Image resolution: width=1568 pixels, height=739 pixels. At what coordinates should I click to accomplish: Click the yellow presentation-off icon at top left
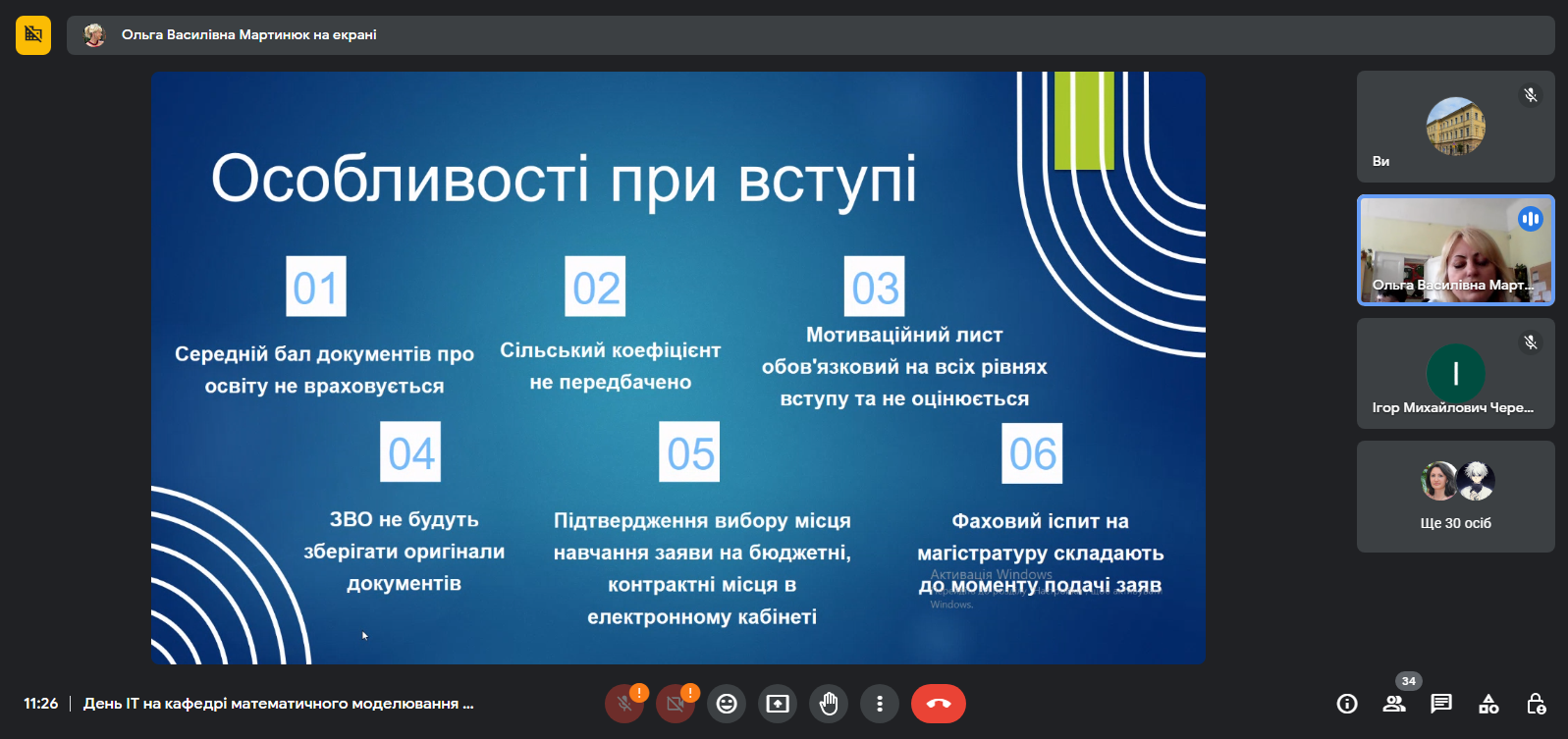click(33, 34)
